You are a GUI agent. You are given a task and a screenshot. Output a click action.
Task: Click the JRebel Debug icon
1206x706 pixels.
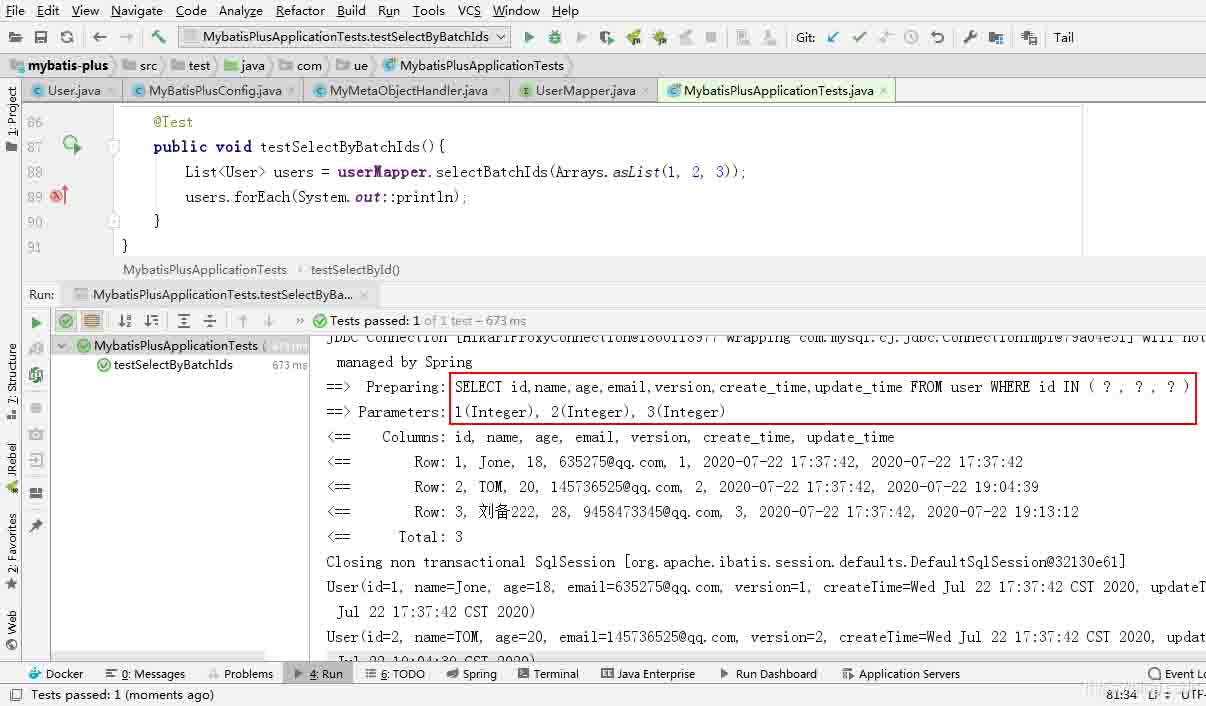point(659,37)
